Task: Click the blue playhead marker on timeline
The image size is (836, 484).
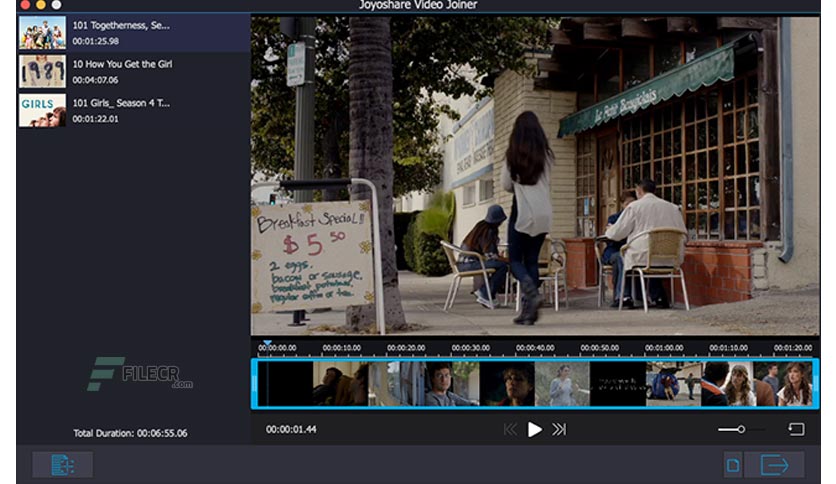Action: pyautogui.click(x=267, y=343)
